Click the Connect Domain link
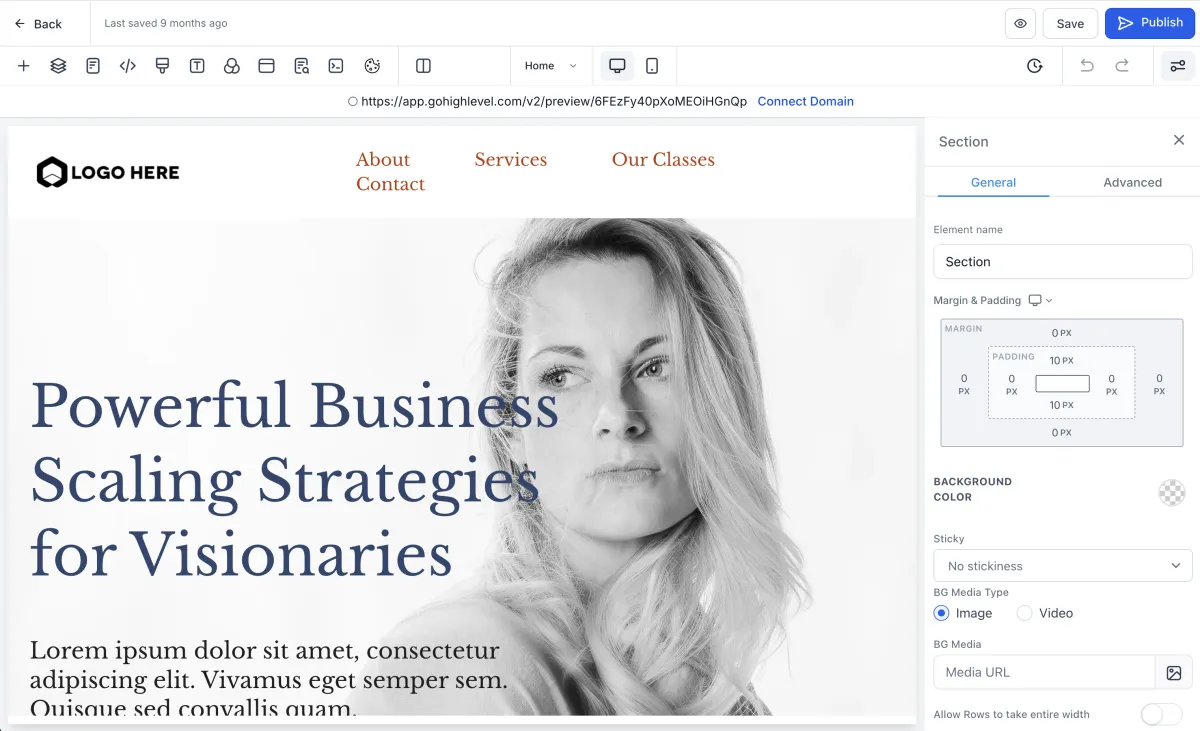 click(x=805, y=101)
